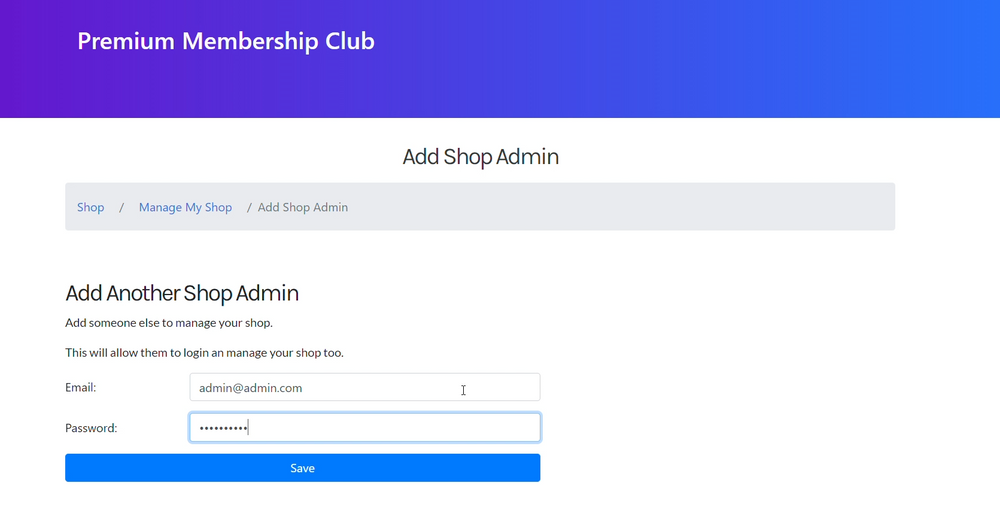Click the admin@admin.com text in Email
The height and width of the screenshot is (519, 1000).
251,388
